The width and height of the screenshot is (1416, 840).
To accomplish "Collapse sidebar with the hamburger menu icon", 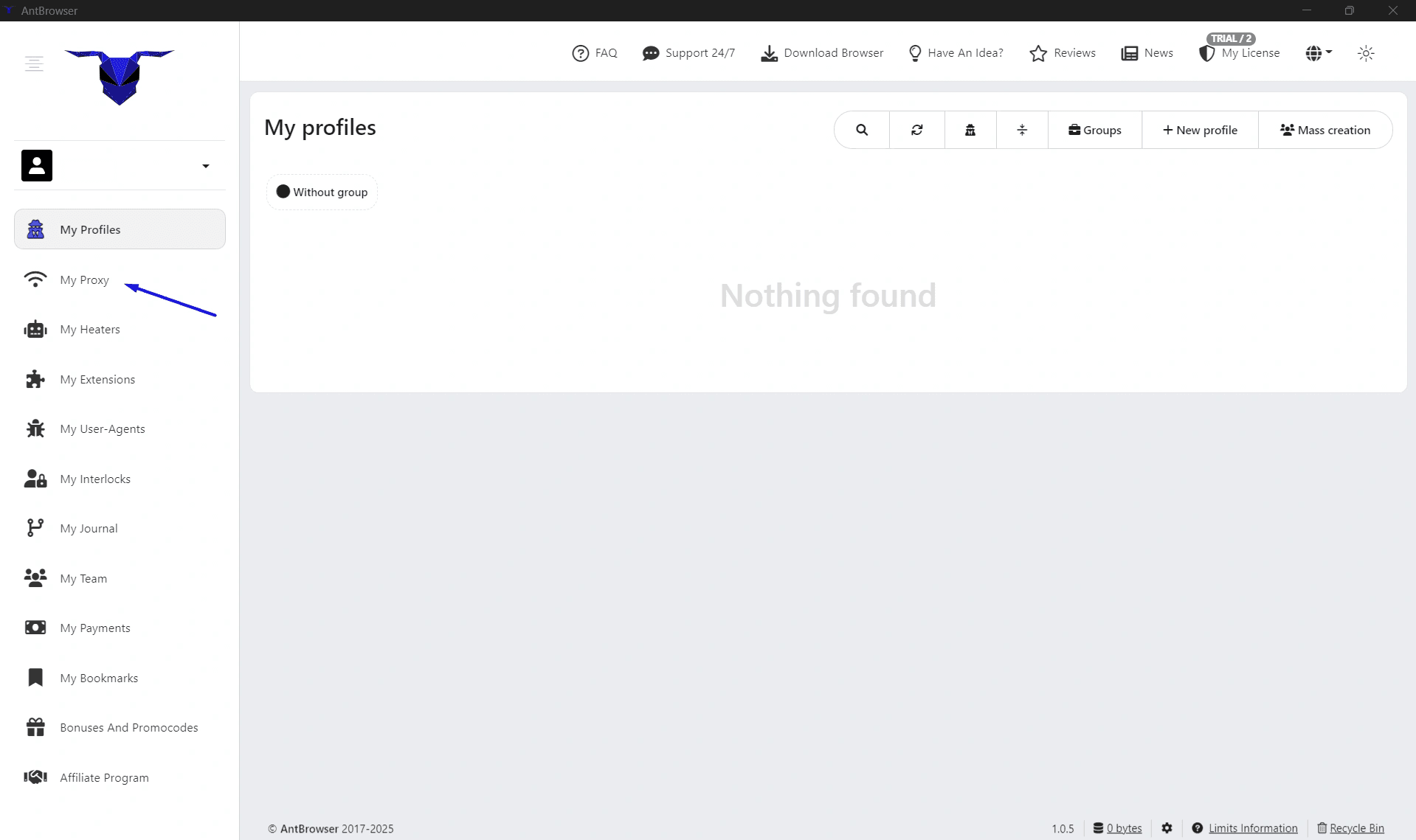I will coord(34,63).
